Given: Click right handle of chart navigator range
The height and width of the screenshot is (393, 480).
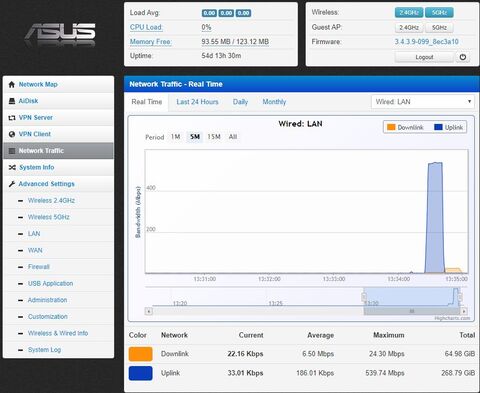Looking at the screenshot, I should click(x=460, y=297).
